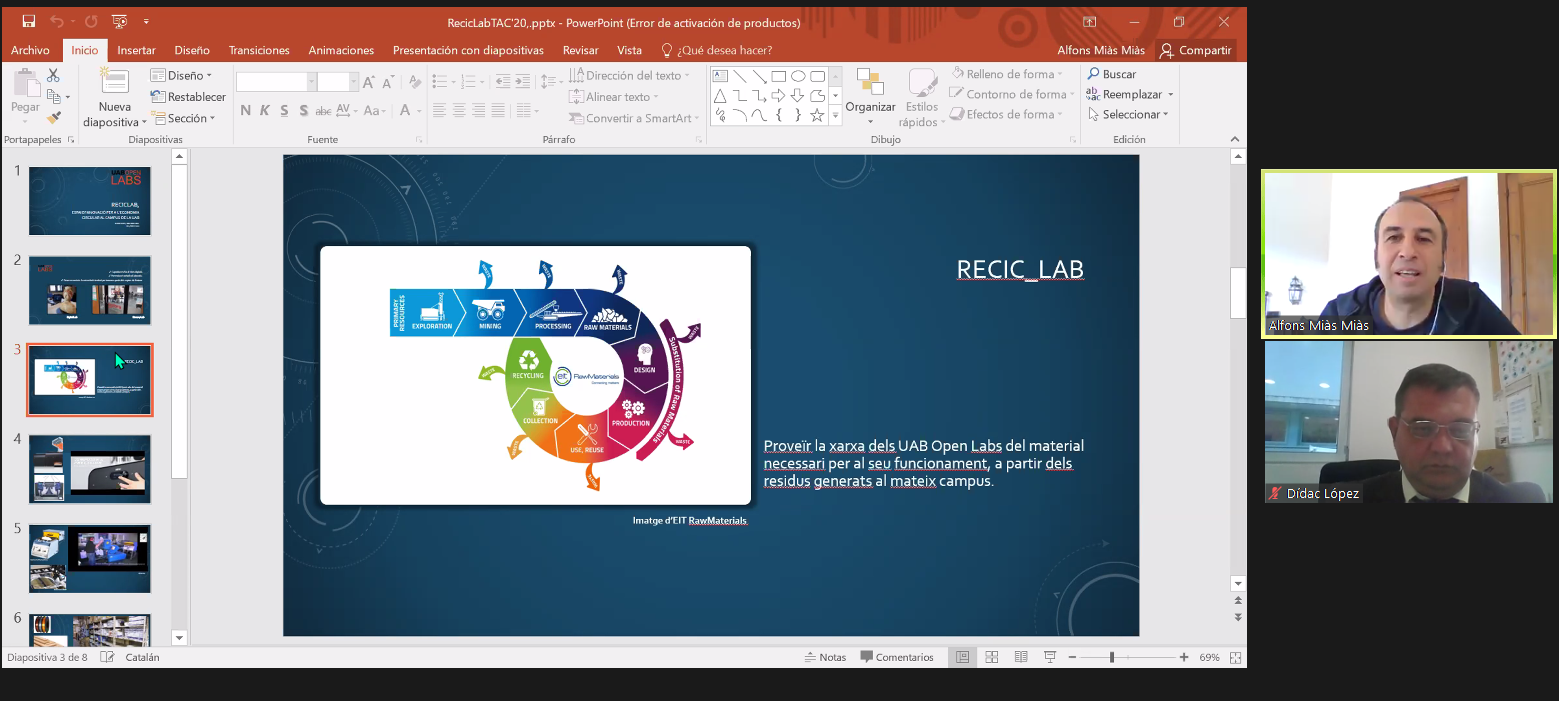Switch to Slide Sorter view icon
1559x701 pixels.
pos(992,657)
